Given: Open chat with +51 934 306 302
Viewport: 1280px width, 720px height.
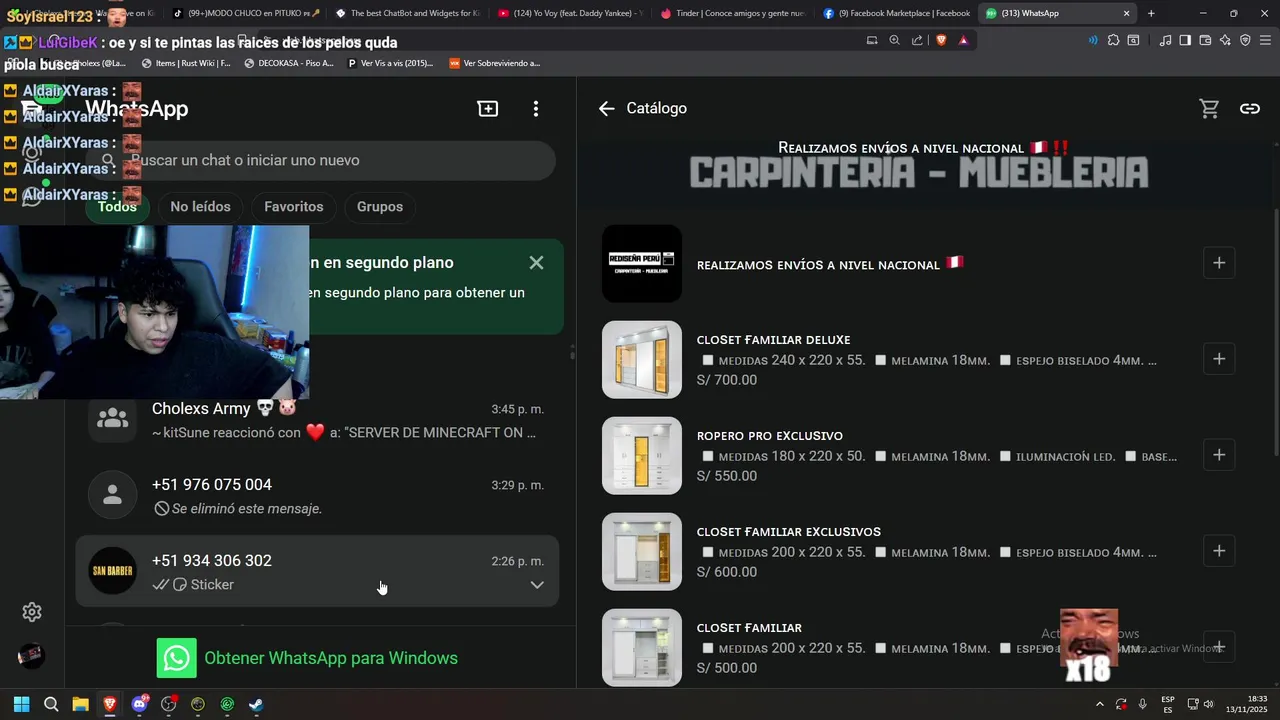Looking at the screenshot, I should [x=317, y=572].
